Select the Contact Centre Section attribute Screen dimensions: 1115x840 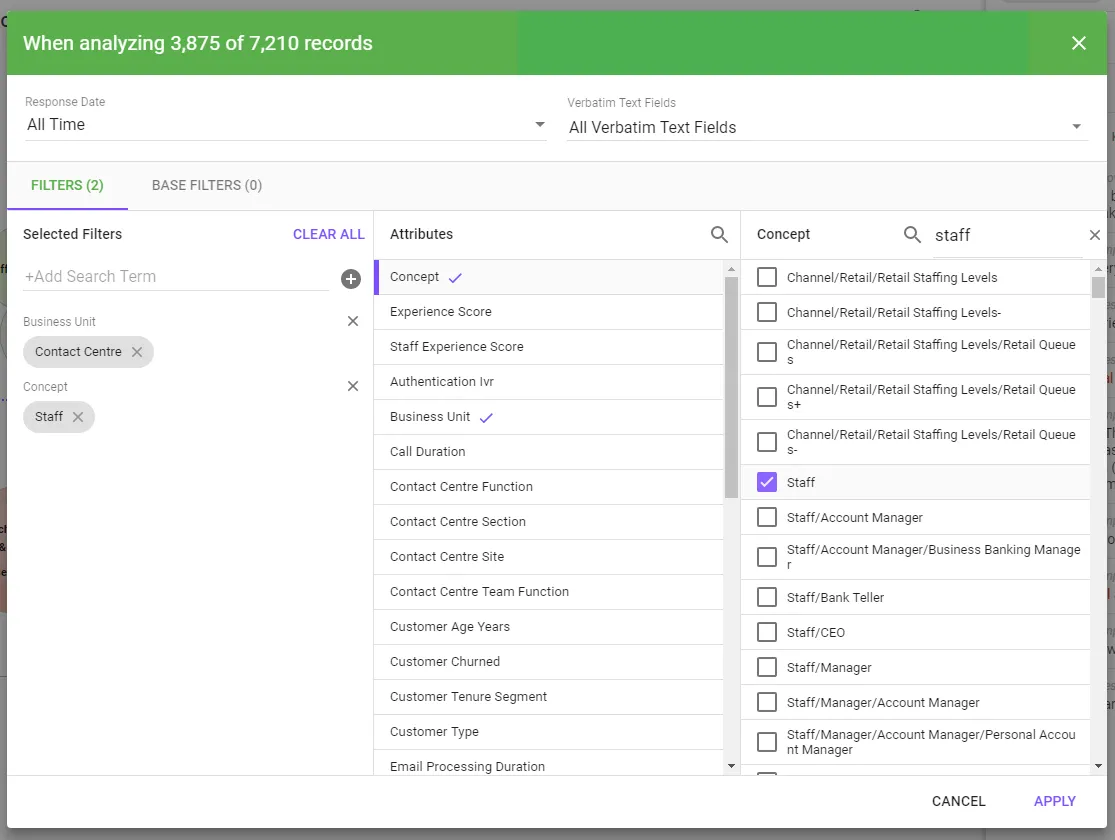pyautogui.click(x=548, y=521)
